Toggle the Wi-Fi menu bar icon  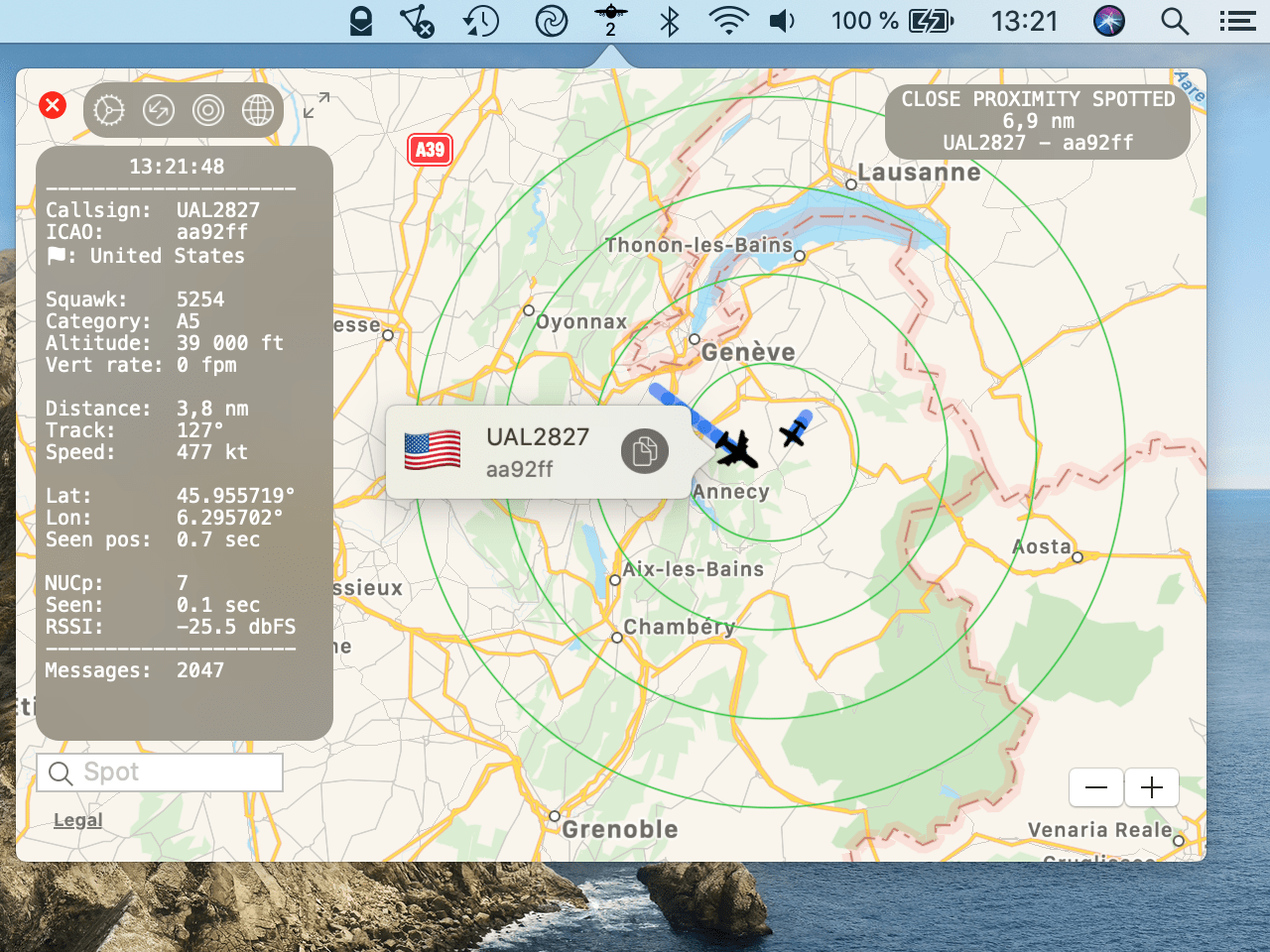click(x=728, y=21)
